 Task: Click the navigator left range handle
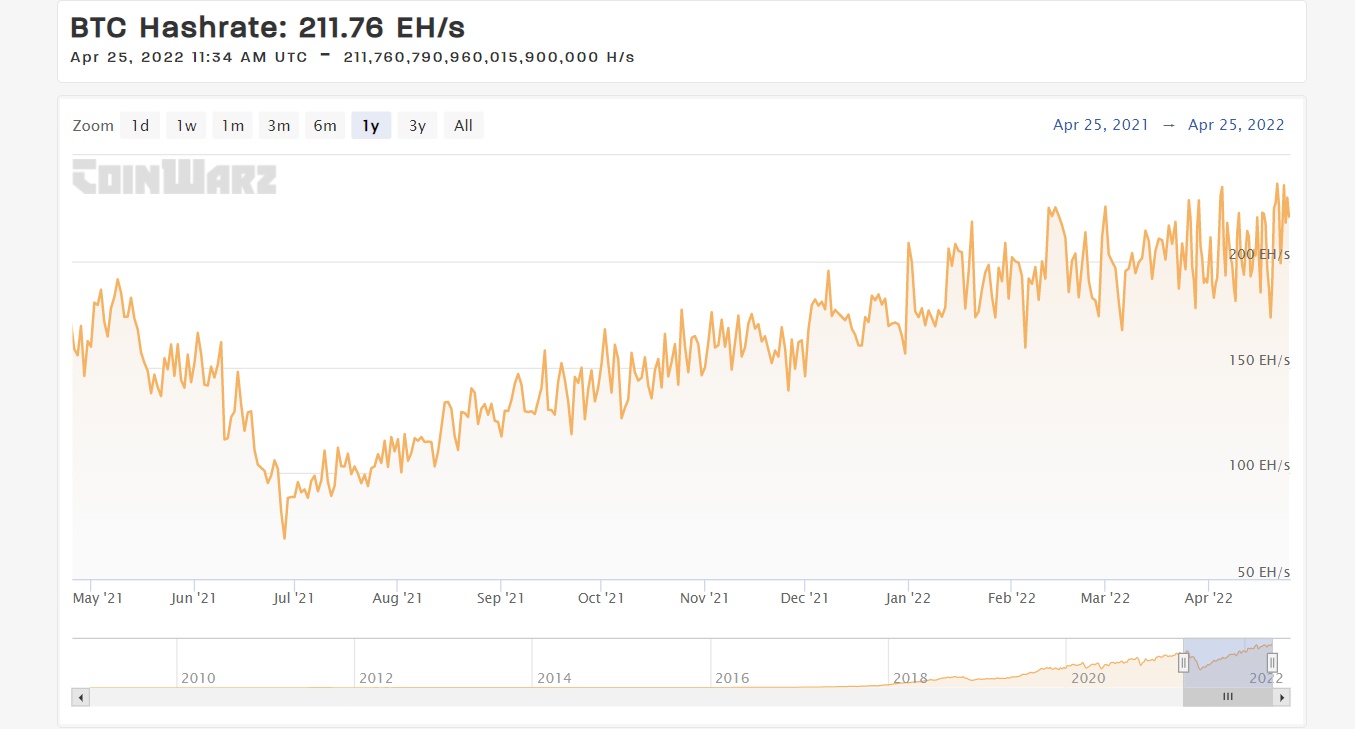[x=1183, y=662]
